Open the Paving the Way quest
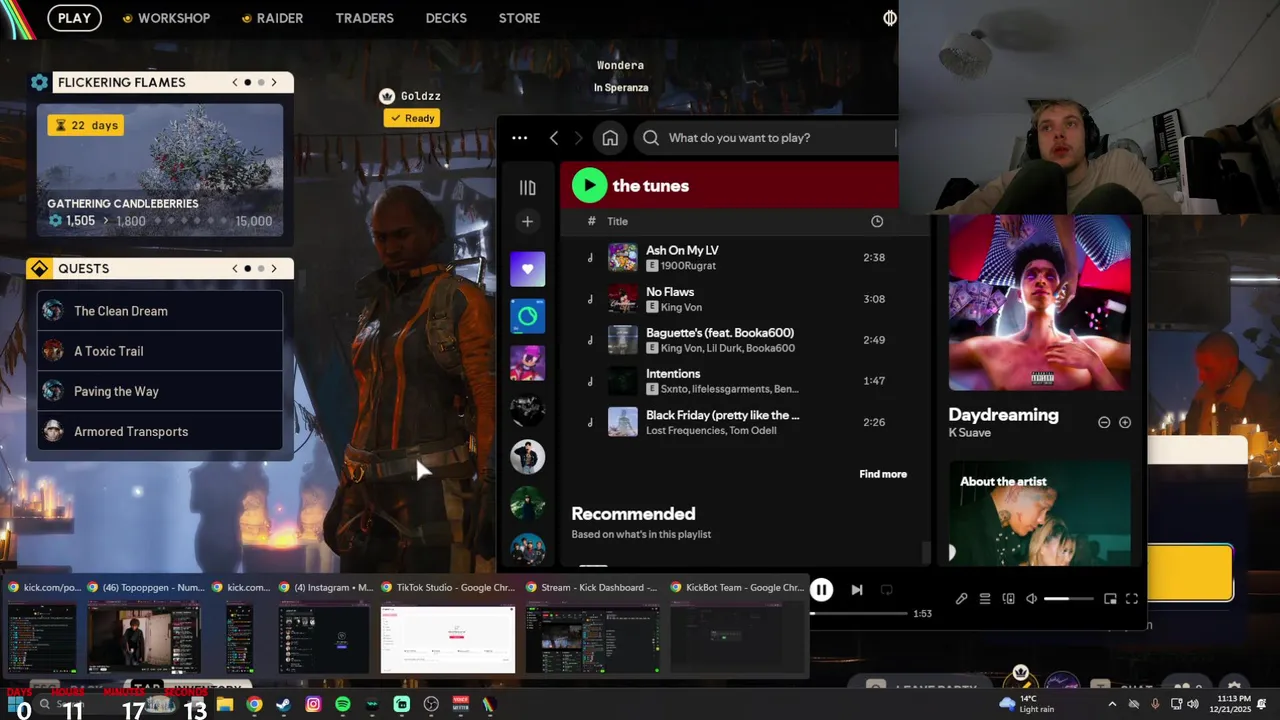 click(x=160, y=391)
